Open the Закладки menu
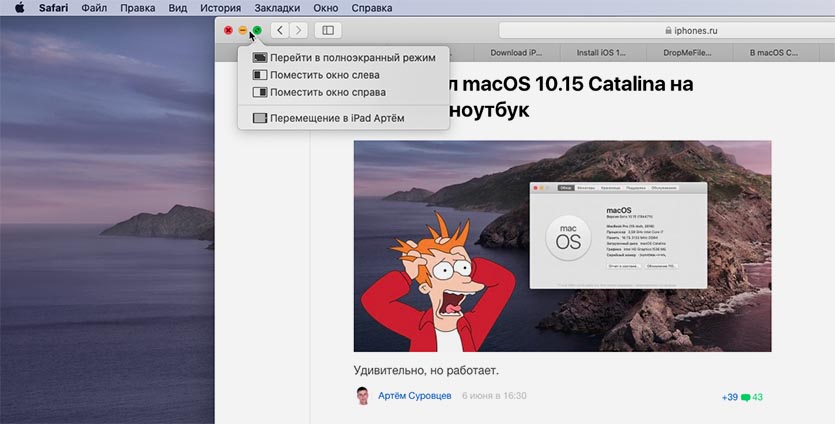The height and width of the screenshot is (424, 835). [277, 8]
